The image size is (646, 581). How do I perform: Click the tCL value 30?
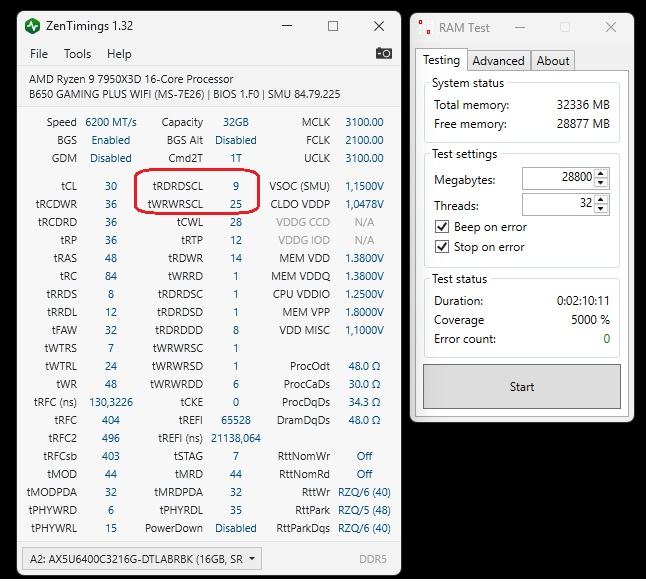click(111, 186)
